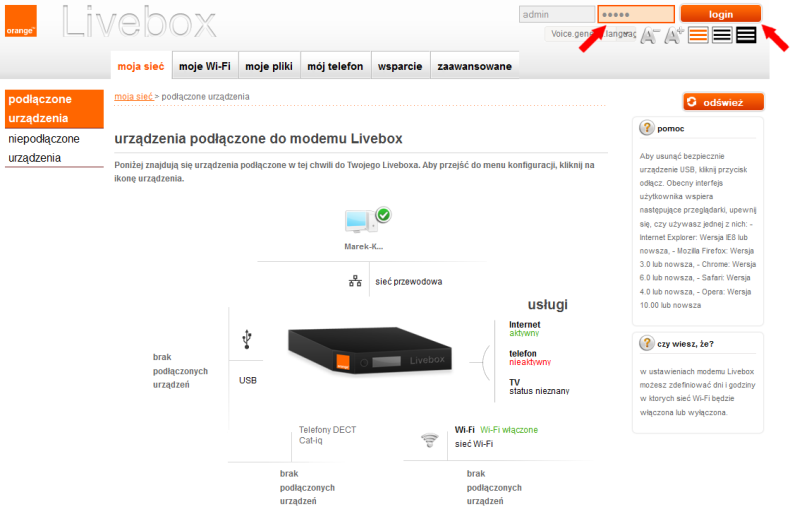The height and width of the screenshot is (514, 790).
Task: Click the Livebox modem image
Action: (x=369, y=351)
